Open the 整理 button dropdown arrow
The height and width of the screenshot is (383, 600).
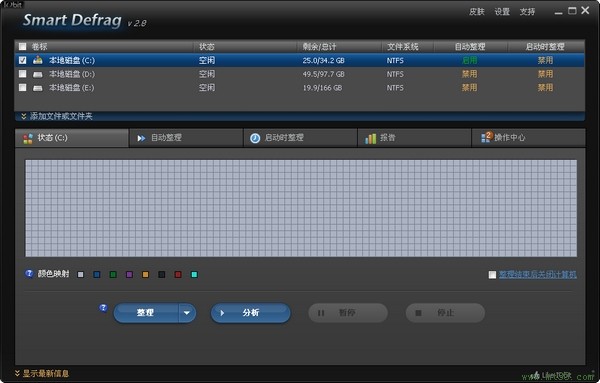[187, 313]
